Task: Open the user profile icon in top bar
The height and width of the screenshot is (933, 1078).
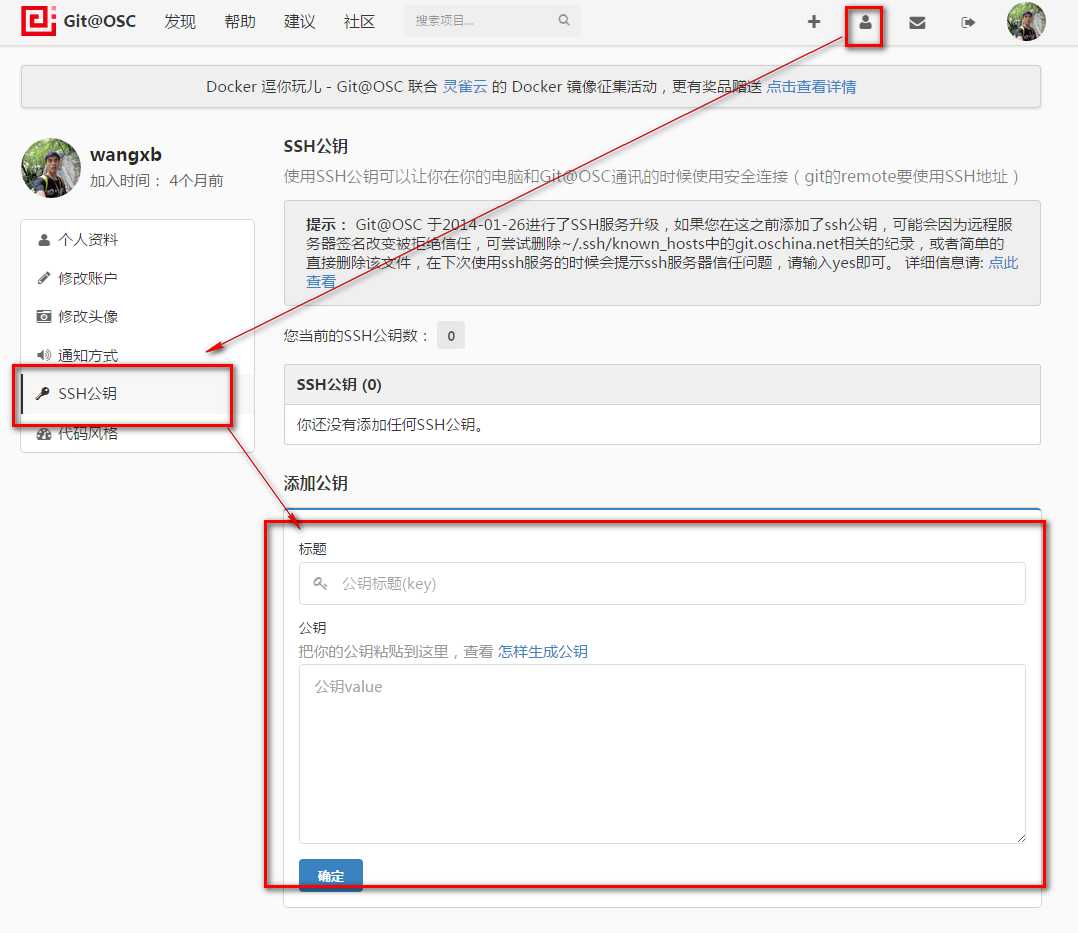Action: click(x=865, y=22)
